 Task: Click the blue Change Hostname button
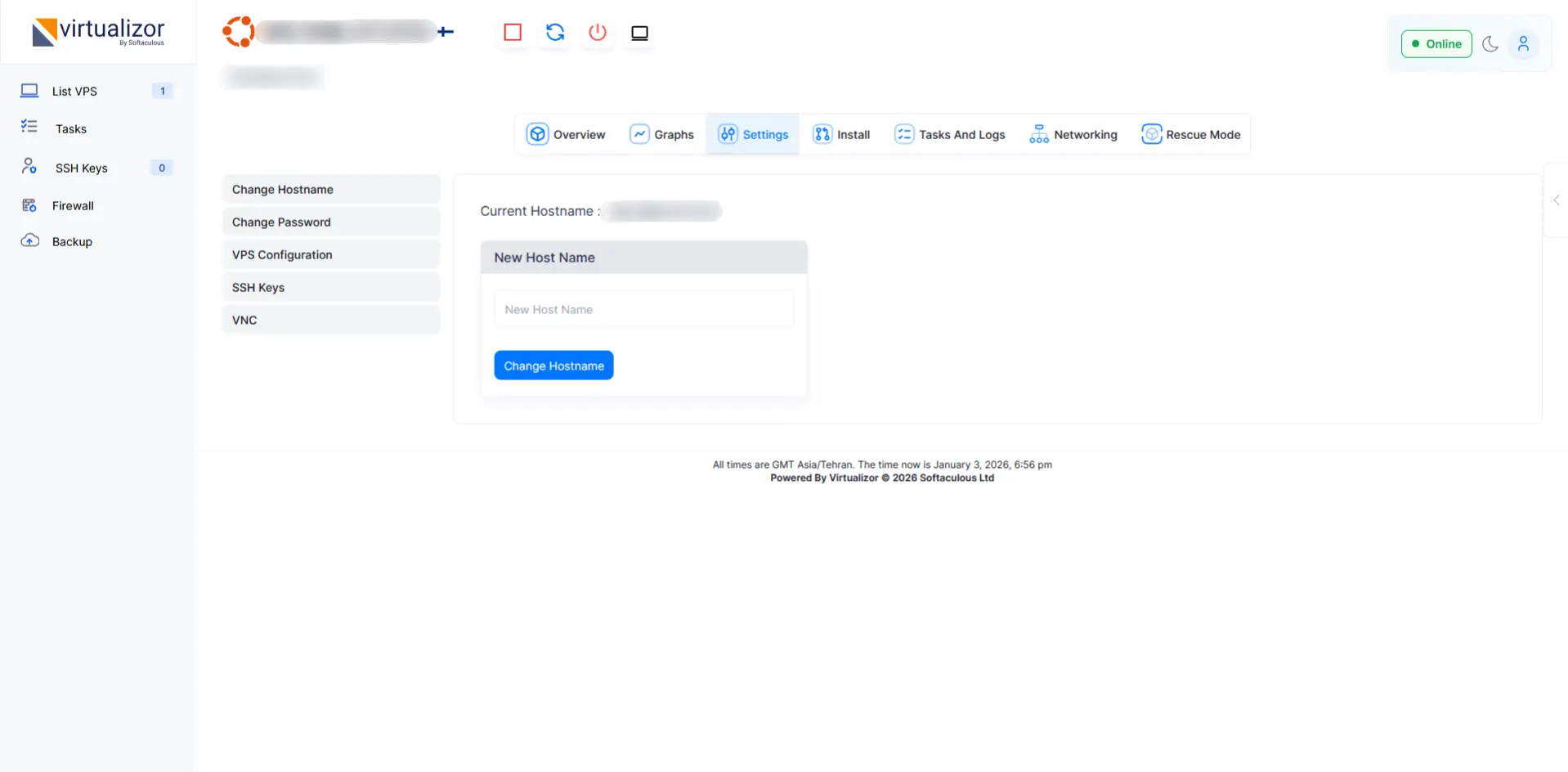pos(553,366)
